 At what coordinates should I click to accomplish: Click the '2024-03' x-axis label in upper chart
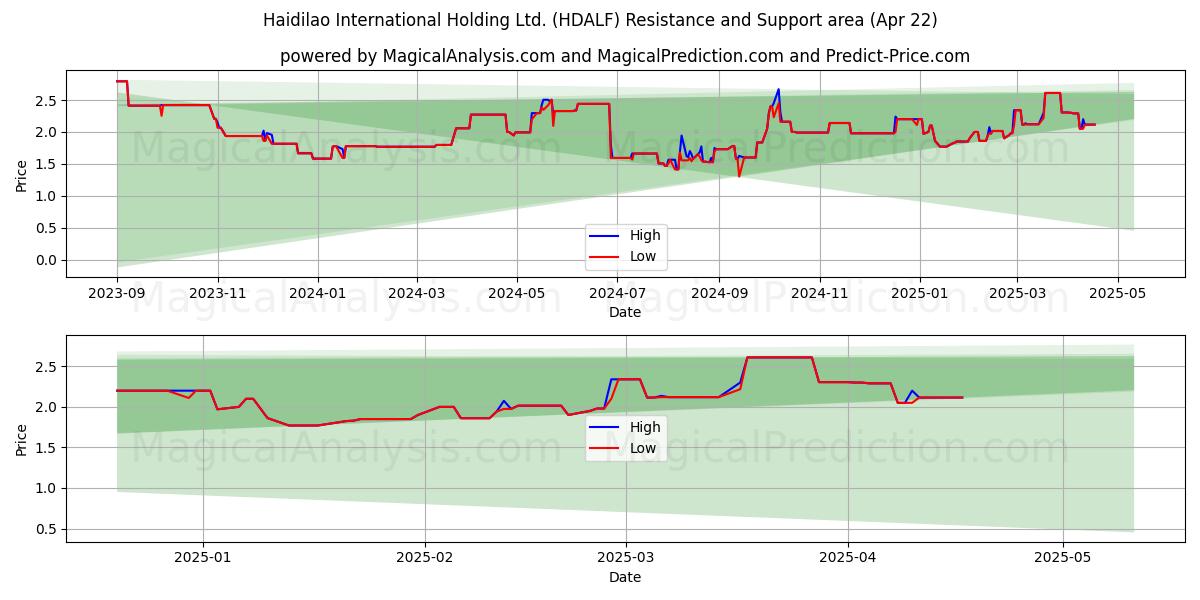click(x=417, y=294)
